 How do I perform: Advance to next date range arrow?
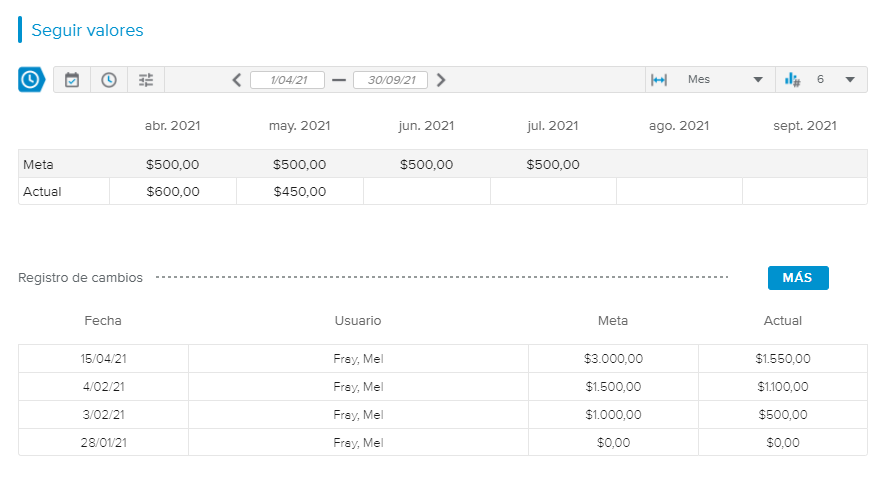[x=441, y=80]
